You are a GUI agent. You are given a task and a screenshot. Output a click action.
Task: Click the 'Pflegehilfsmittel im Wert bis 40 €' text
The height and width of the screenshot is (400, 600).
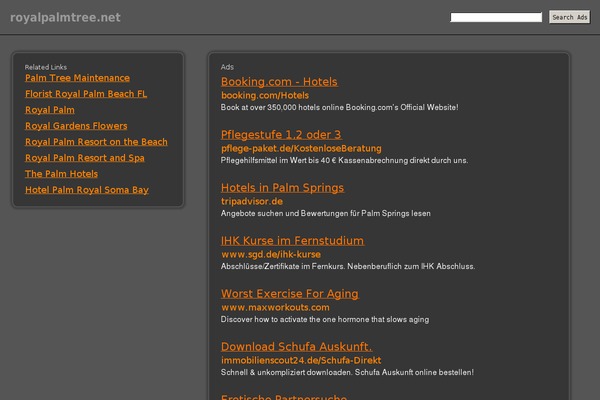point(344,160)
